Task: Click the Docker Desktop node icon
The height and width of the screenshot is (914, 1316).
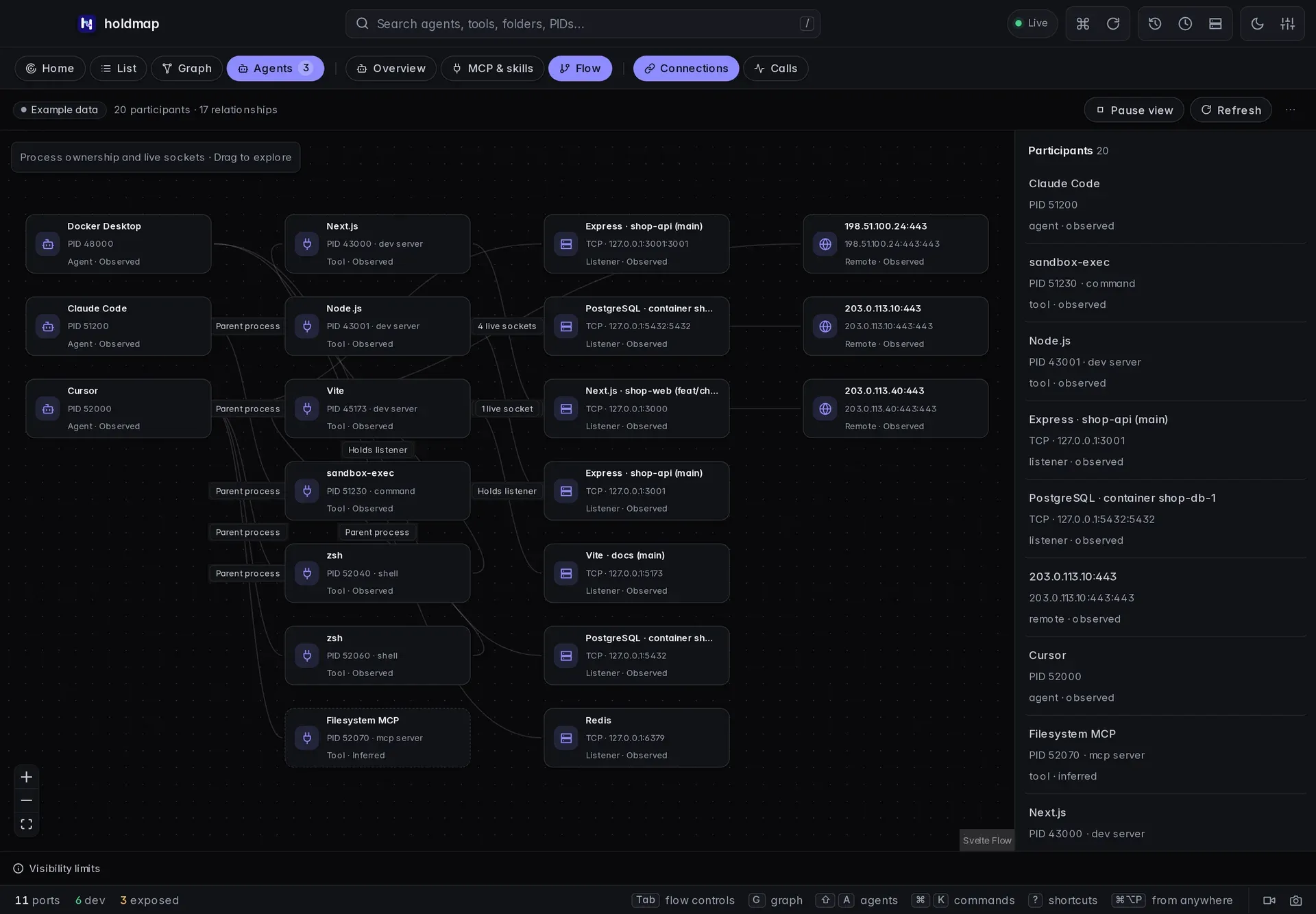Action: (48, 244)
